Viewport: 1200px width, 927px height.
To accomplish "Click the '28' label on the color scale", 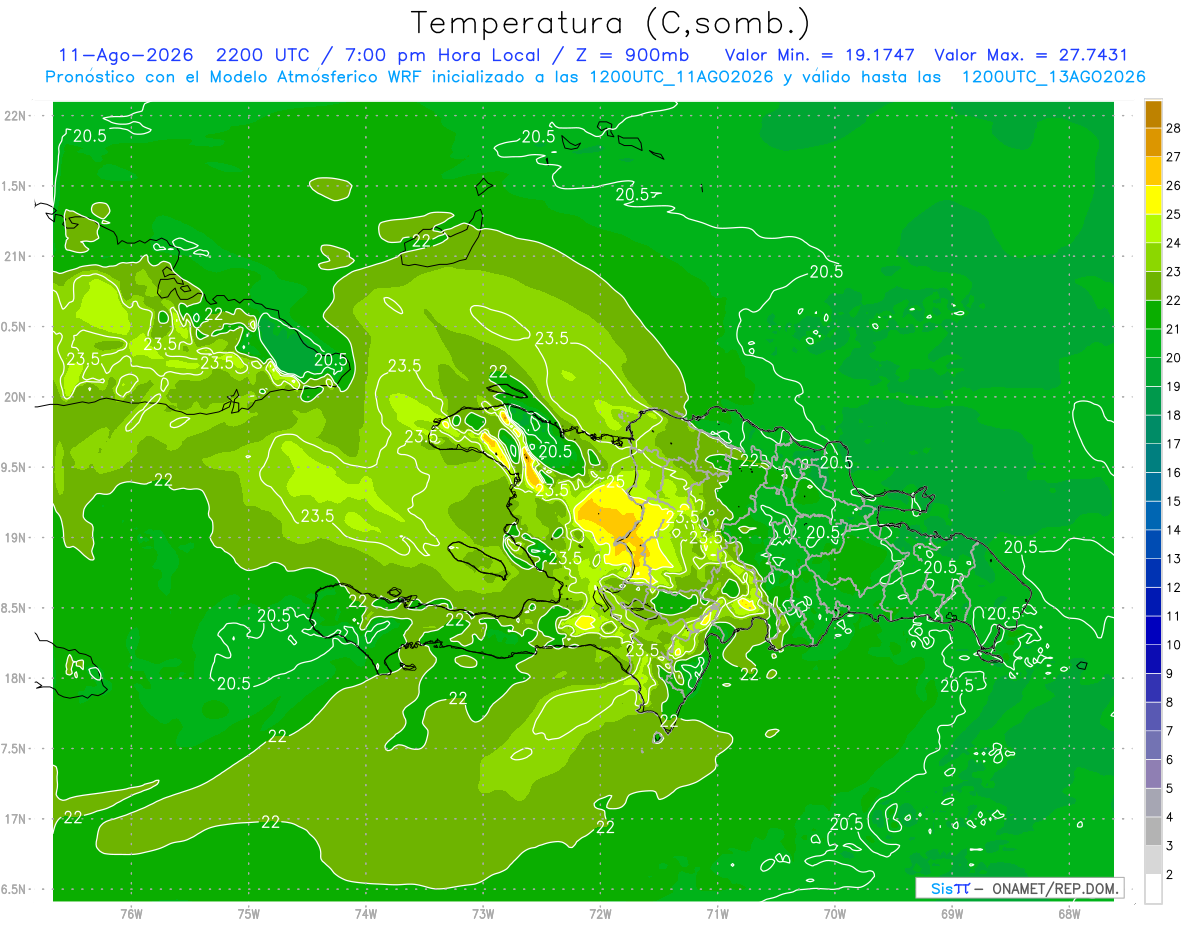I will point(1173,127).
